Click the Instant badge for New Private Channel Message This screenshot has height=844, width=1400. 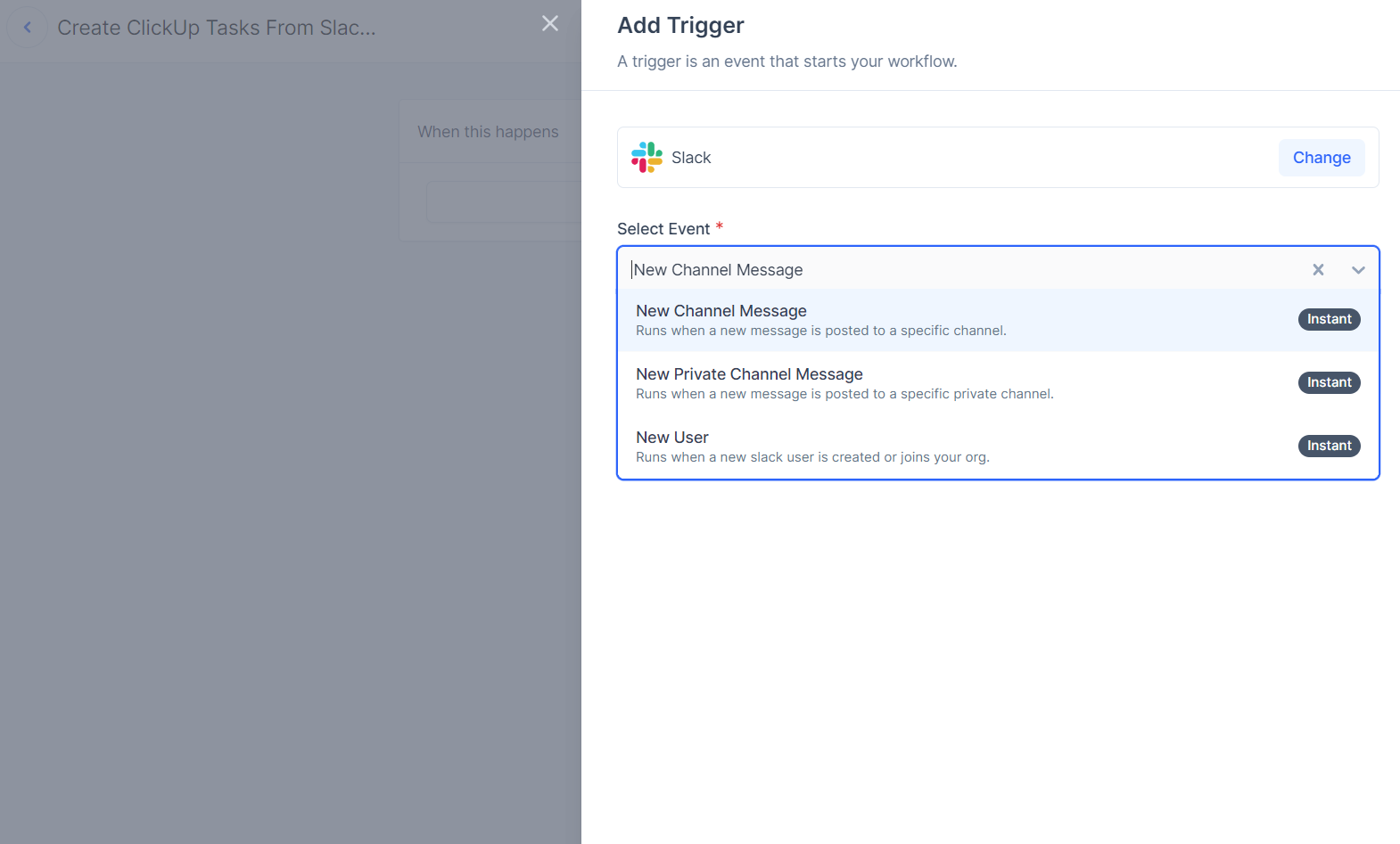[x=1329, y=382]
